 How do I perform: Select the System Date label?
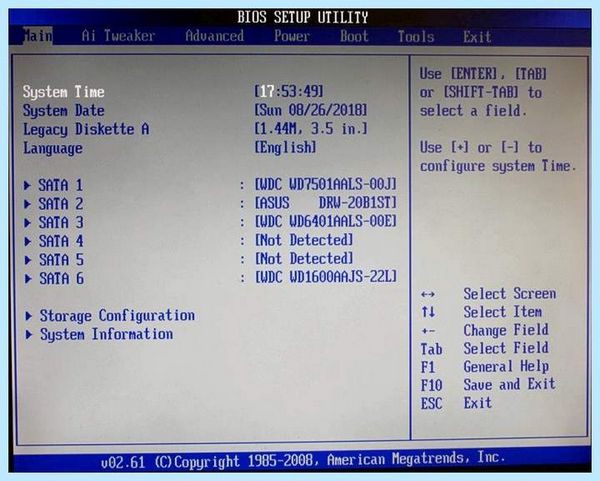(64, 111)
